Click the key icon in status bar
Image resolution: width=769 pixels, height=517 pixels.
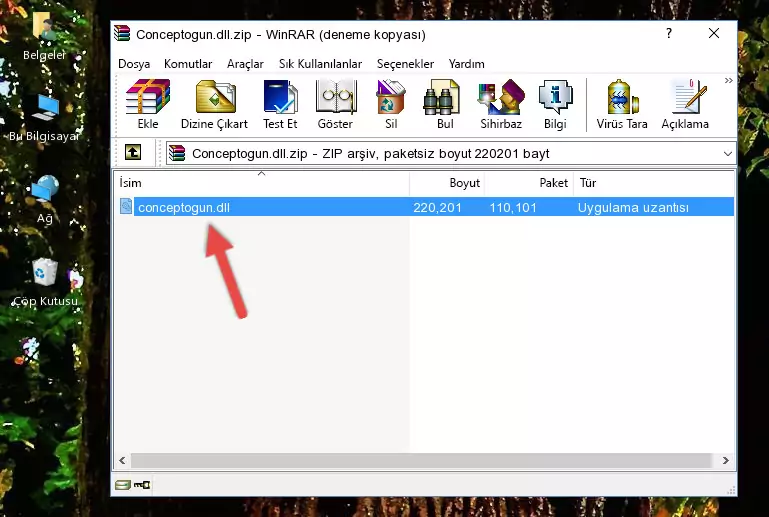[142, 485]
